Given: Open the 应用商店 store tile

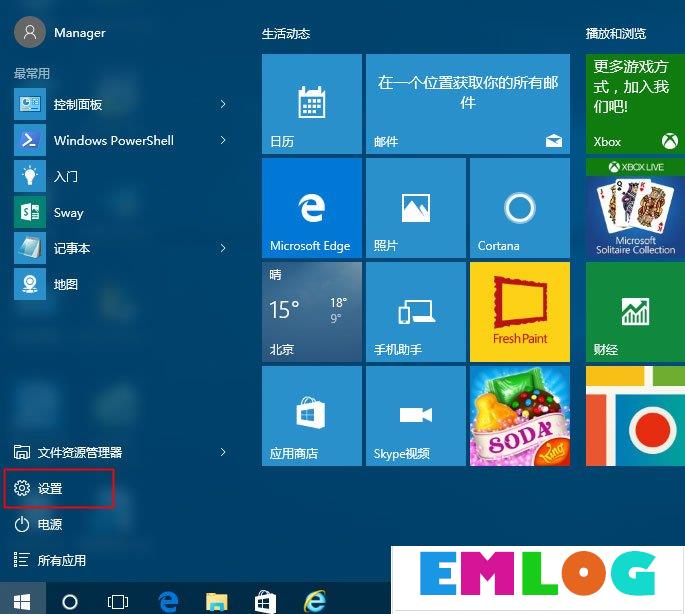Looking at the screenshot, I should click(311, 416).
